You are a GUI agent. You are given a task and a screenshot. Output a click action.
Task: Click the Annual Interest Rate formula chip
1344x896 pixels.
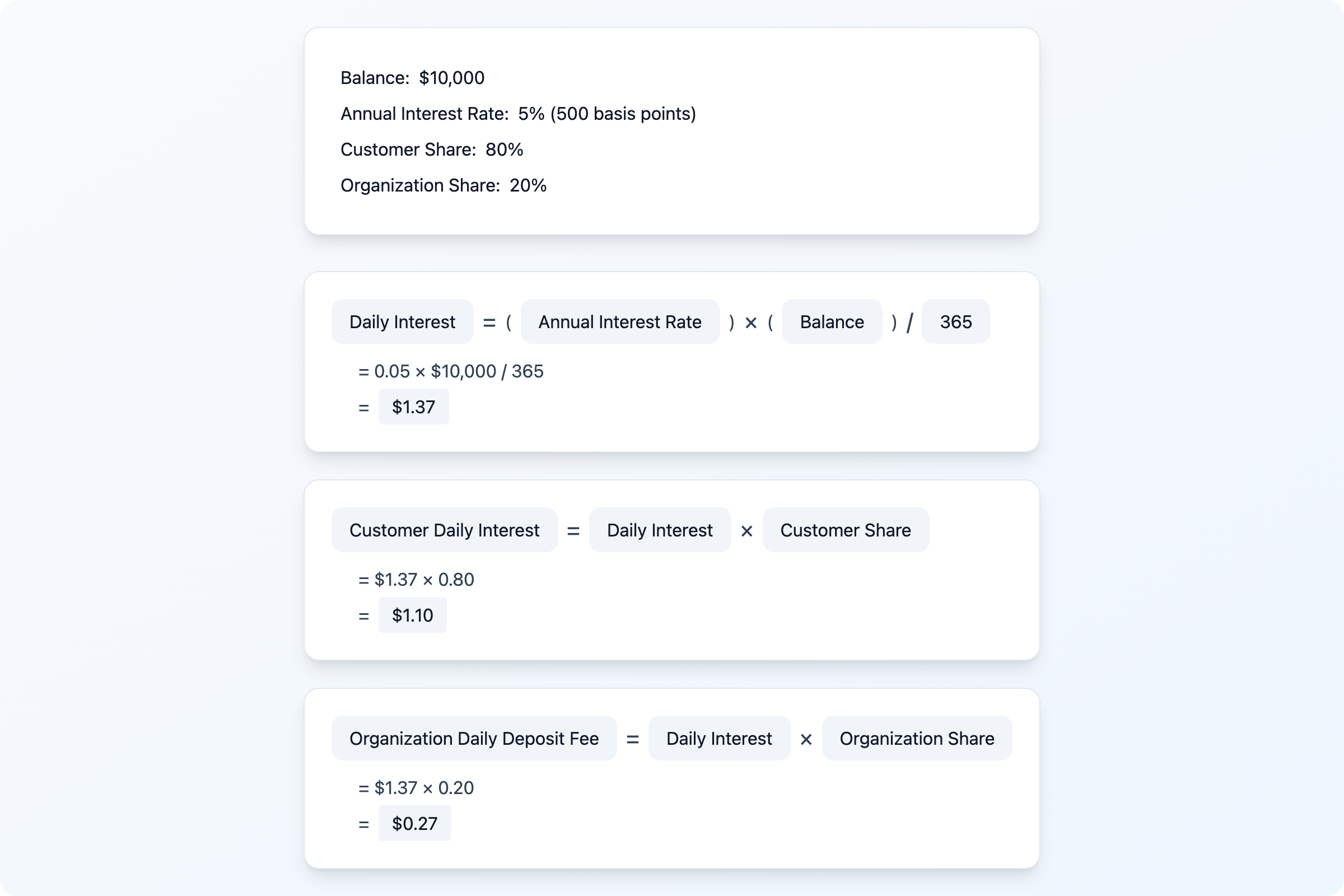(x=619, y=321)
